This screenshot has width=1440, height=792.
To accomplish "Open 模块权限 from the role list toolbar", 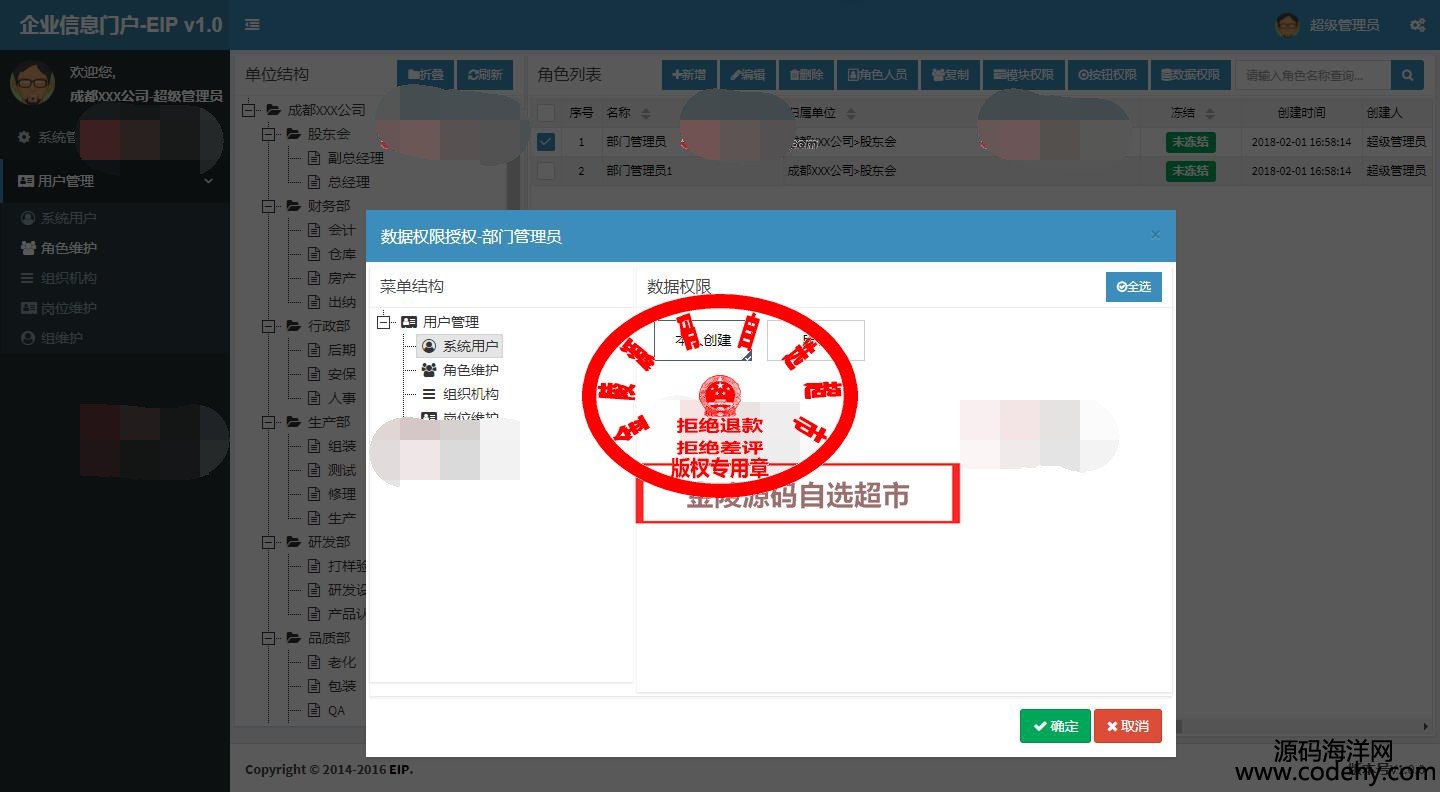I will click(x=1024, y=75).
